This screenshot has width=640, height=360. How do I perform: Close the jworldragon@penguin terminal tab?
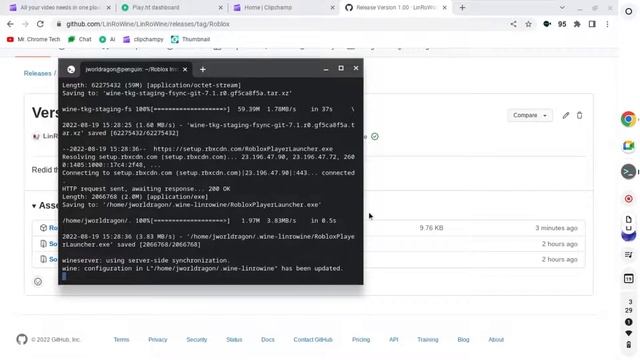click(x=185, y=69)
